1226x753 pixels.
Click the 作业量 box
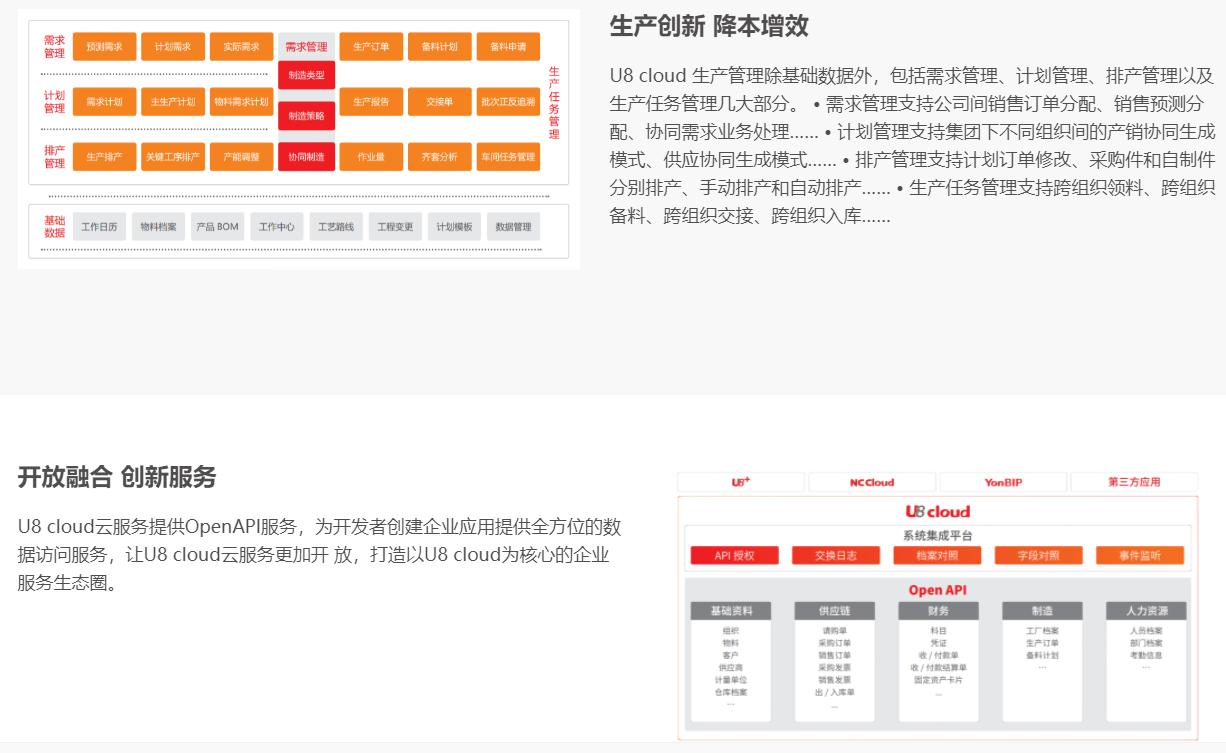371,157
